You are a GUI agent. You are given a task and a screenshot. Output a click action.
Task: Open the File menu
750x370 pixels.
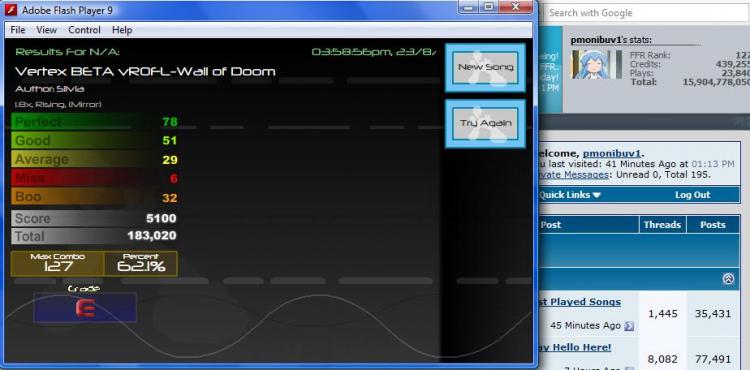18,30
